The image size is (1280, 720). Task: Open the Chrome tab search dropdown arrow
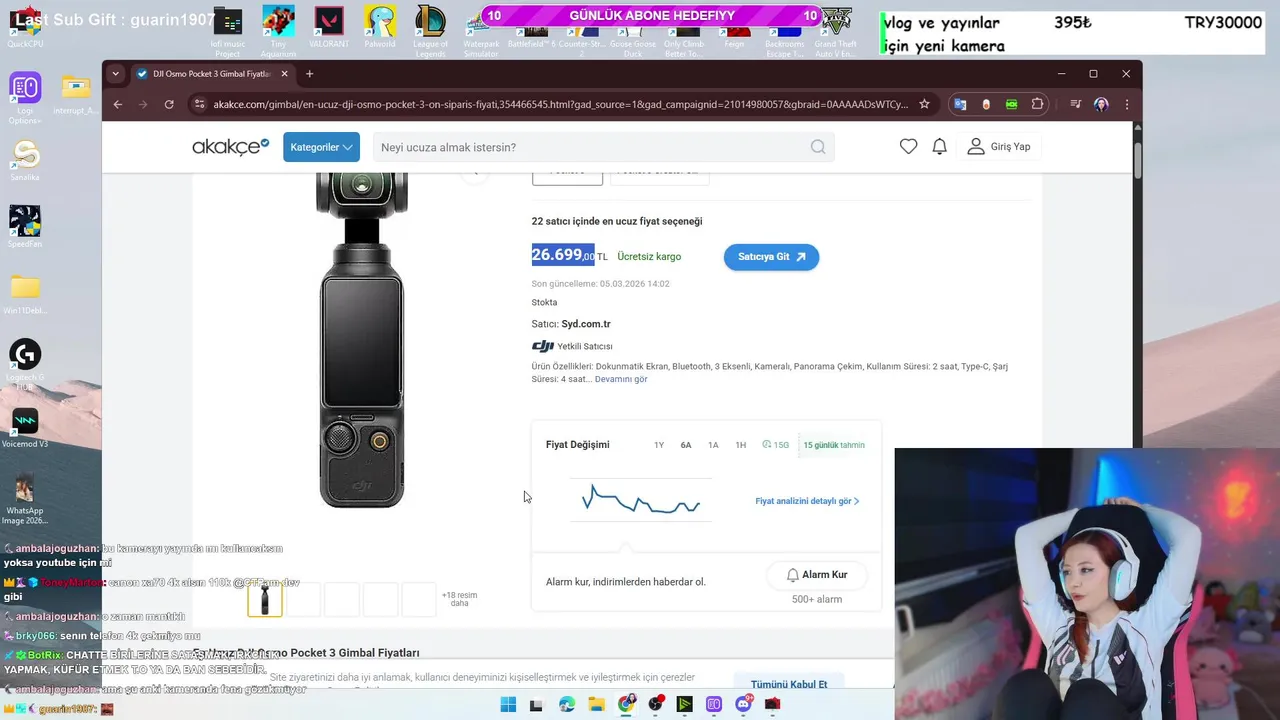coord(115,73)
